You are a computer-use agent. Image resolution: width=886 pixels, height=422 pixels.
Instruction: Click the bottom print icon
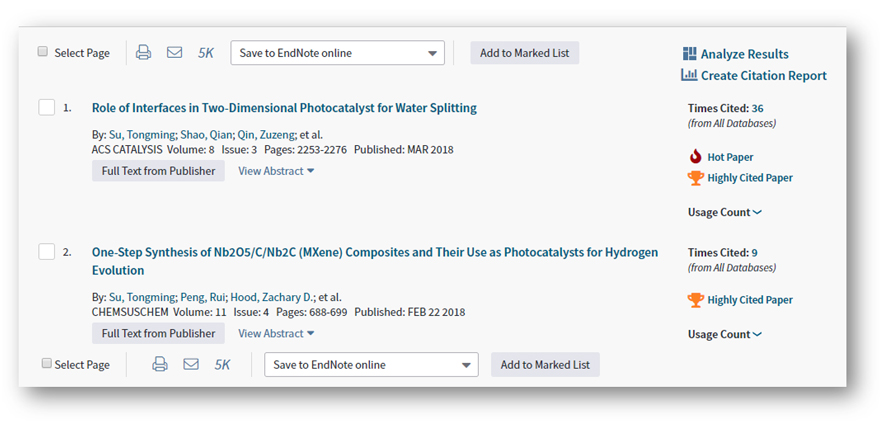[160, 365]
